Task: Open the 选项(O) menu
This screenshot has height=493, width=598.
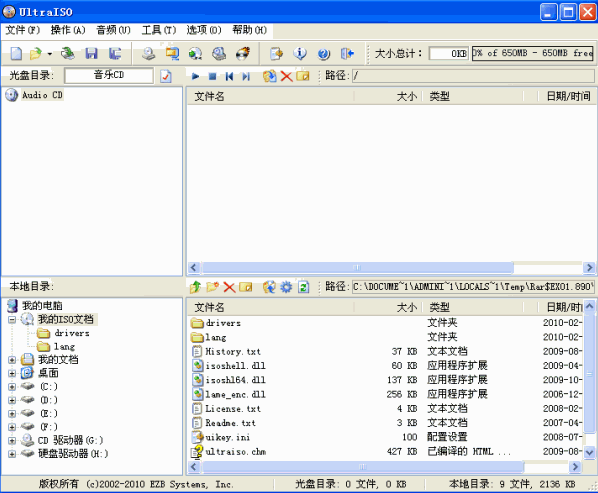Action: (x=204, y=30)
